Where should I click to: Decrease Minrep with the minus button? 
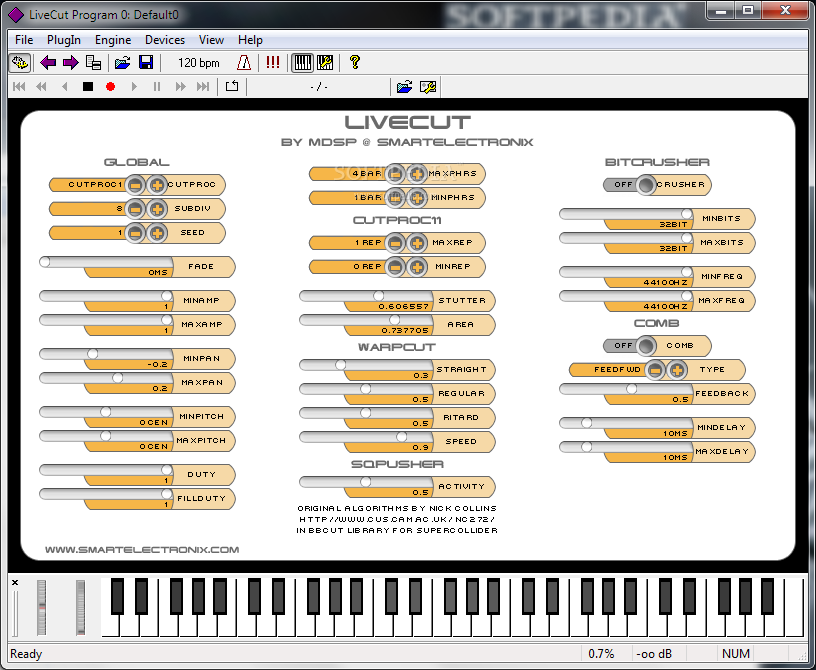pos(395,267)
